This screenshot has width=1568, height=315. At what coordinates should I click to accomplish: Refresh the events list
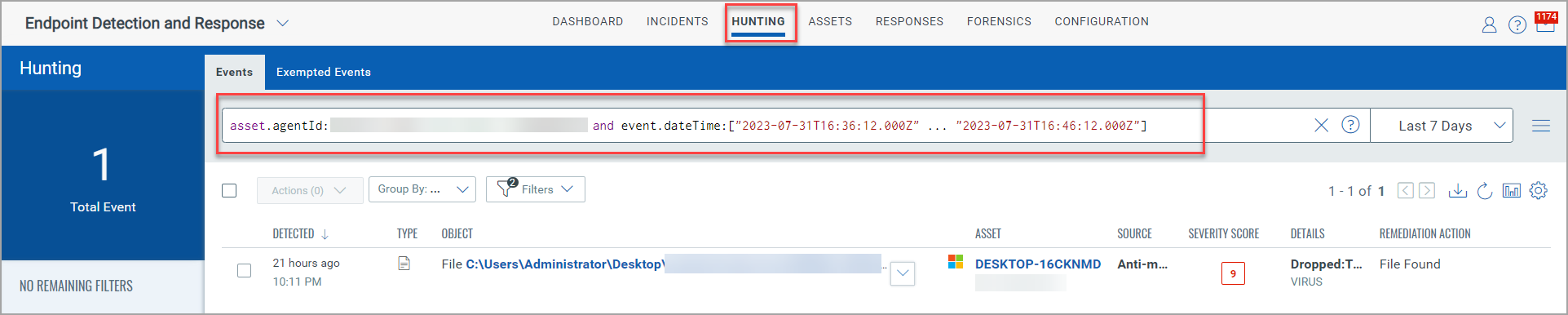(x=1485, y=191)
